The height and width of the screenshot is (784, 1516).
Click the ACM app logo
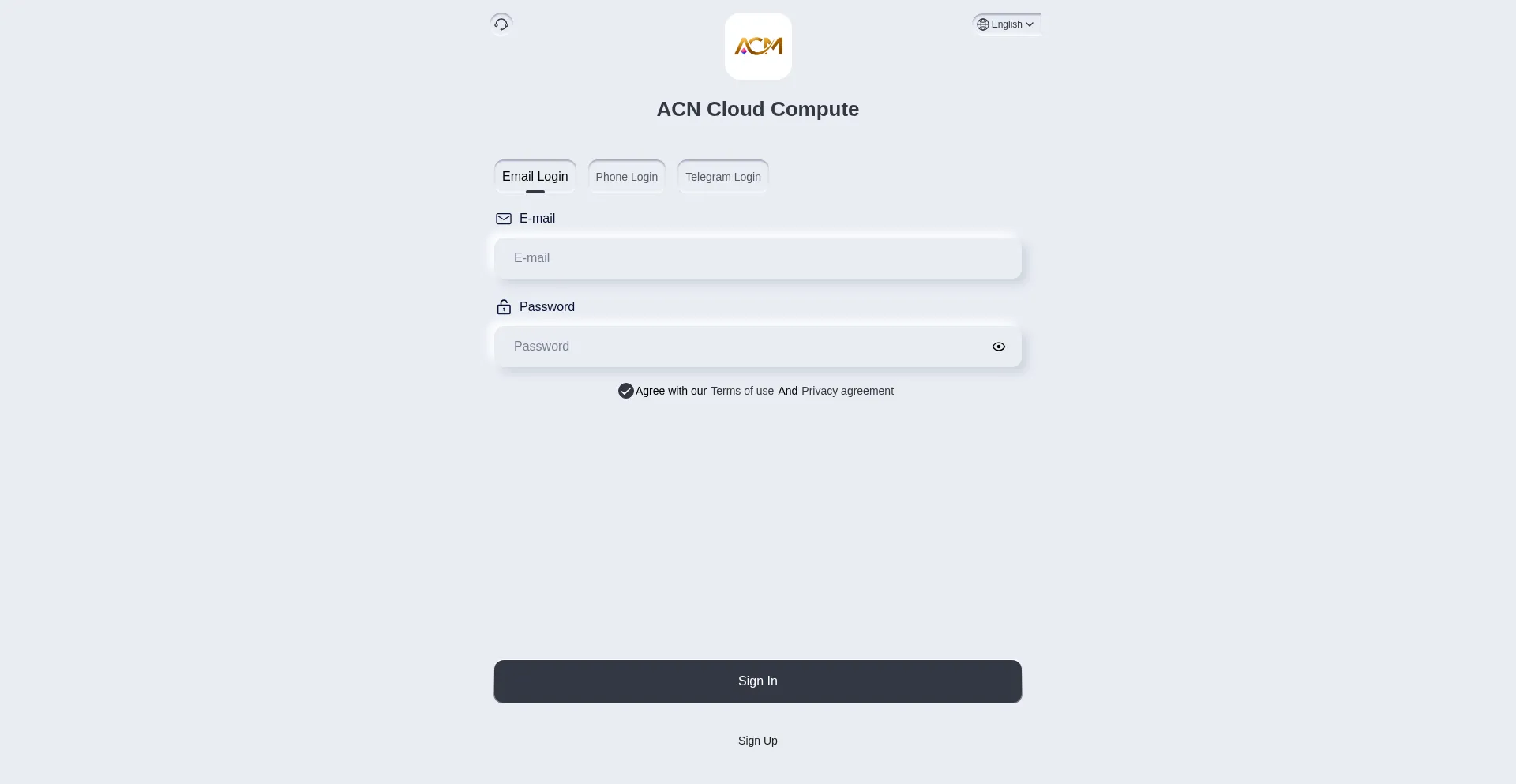pyautogui.click(x=757, y=46)
